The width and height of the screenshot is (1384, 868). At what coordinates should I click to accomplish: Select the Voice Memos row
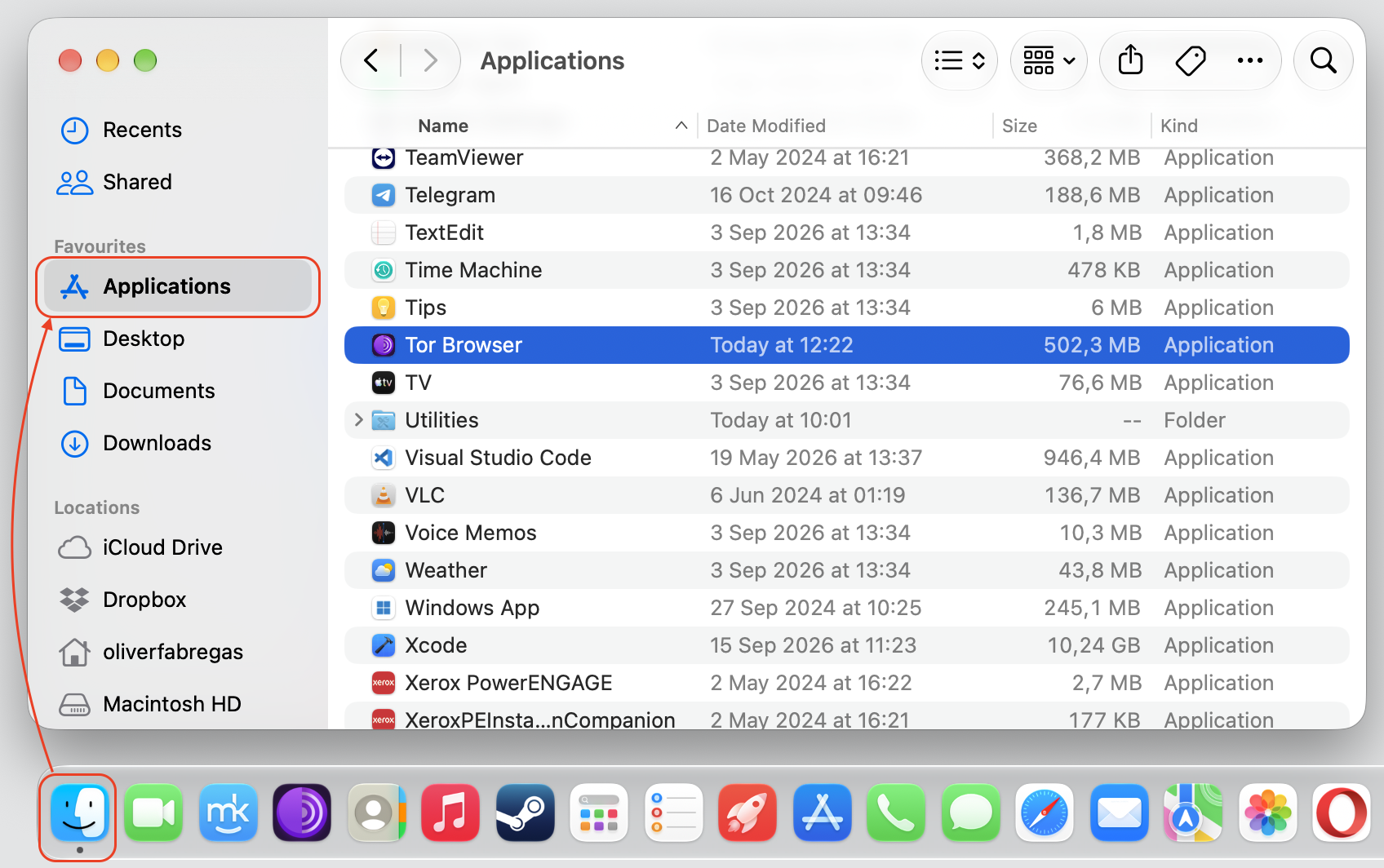847,533
